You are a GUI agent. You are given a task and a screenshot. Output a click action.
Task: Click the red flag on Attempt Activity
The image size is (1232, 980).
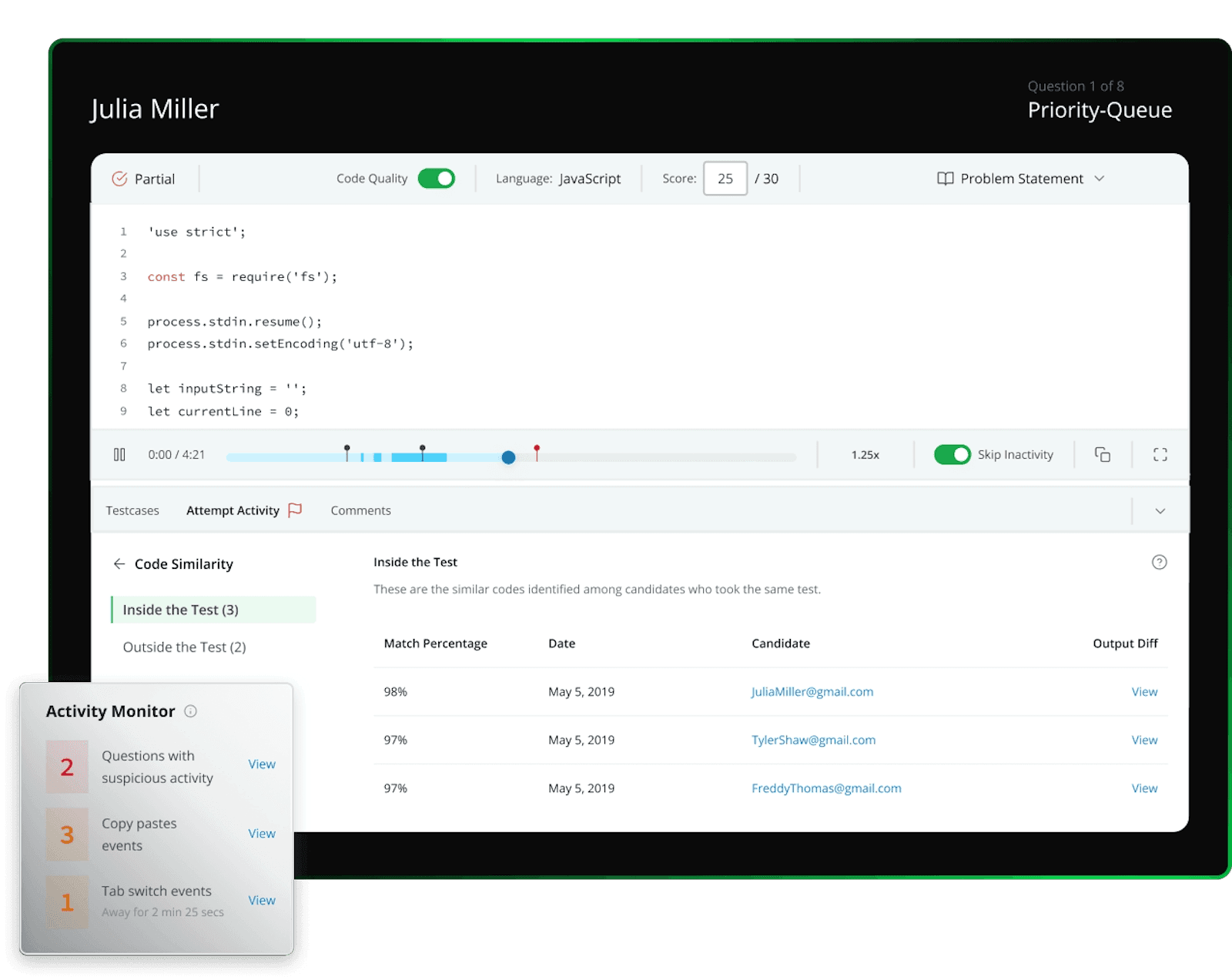(x=295, y=510)
